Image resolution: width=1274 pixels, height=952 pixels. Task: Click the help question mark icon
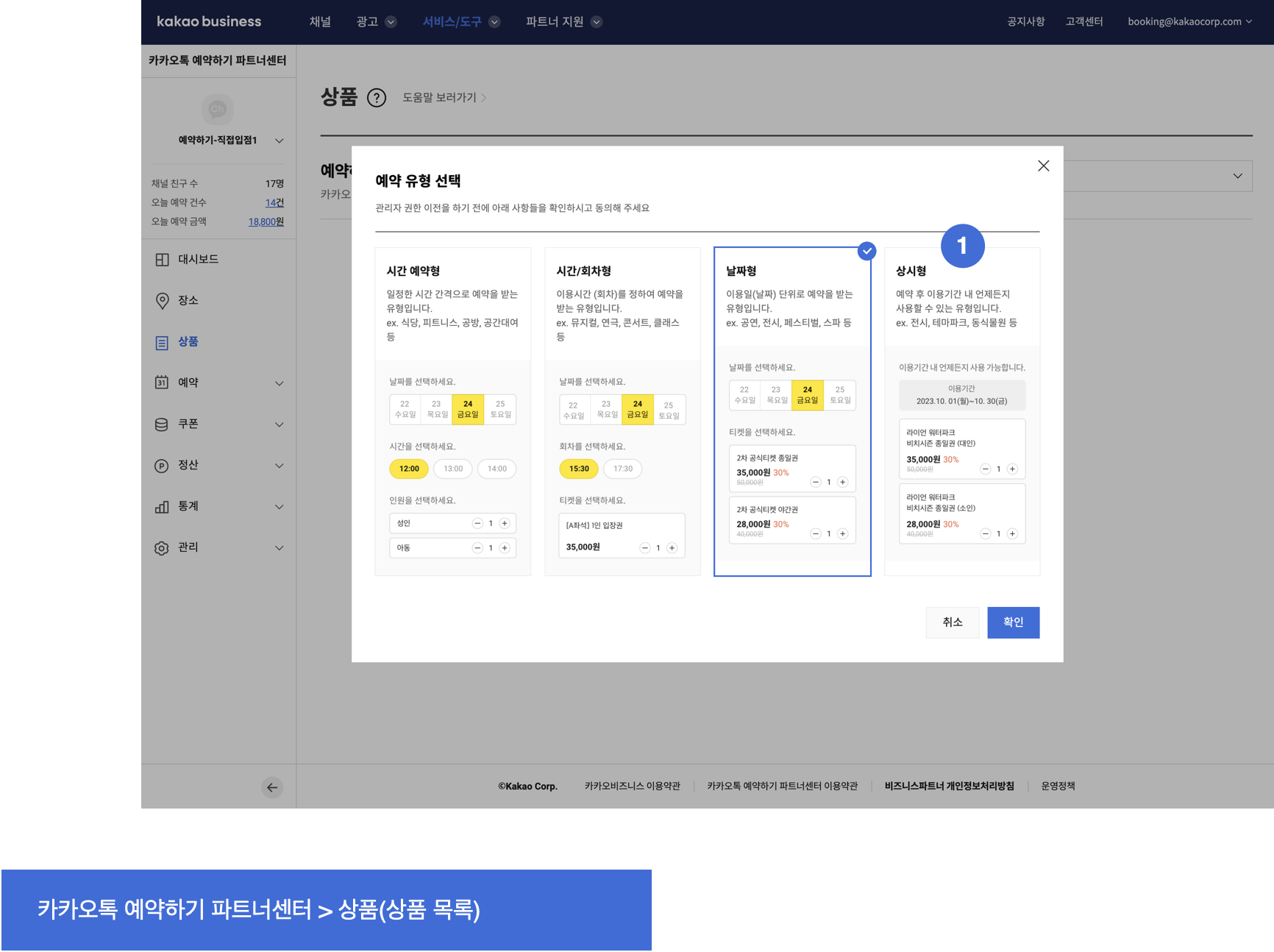[x=376, y=98]
